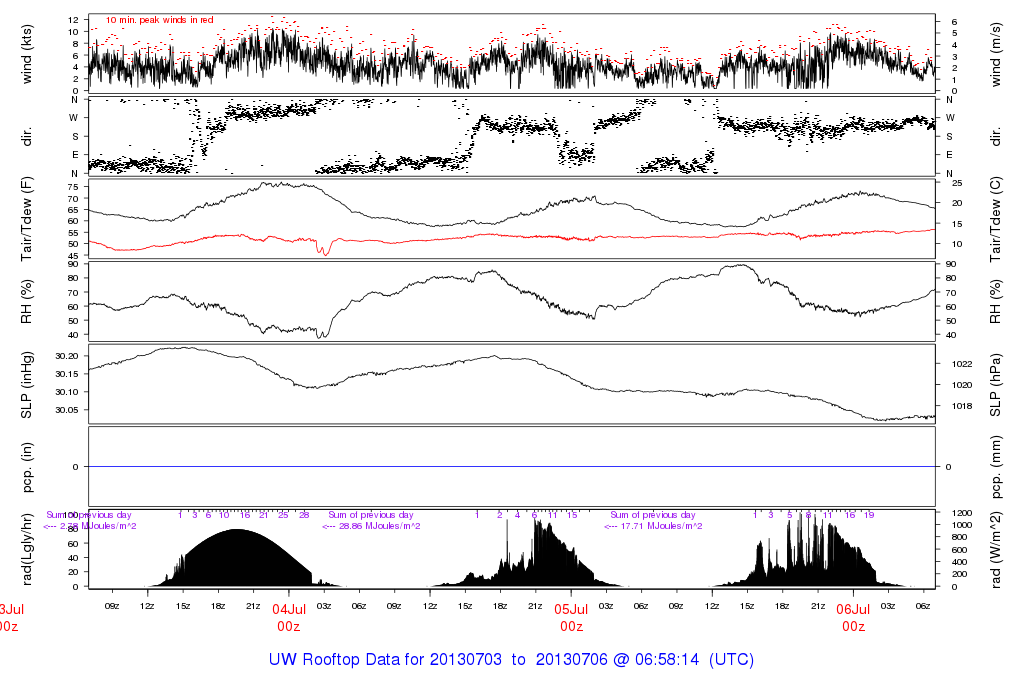Screen dimensions: 1024x700
Task: Click the '30.15' pressure tick value
Action: point(67,374)
